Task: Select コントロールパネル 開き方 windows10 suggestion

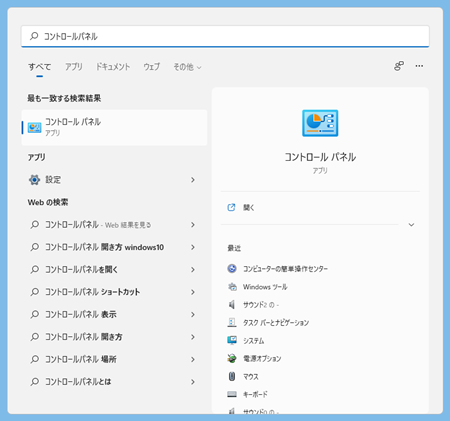Action: coord(114,247)
